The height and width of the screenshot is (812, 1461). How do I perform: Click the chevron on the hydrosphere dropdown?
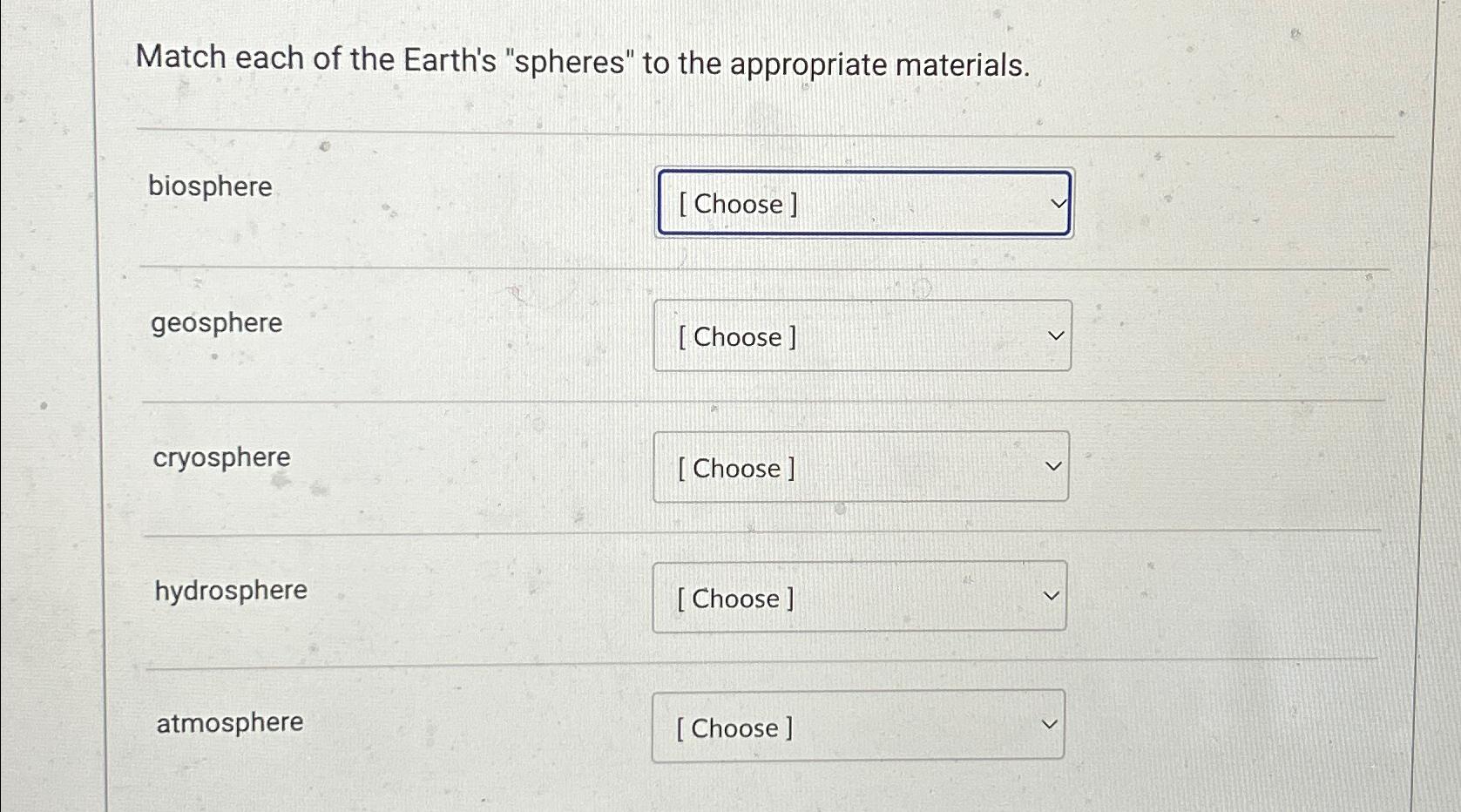click(x=1051, y=595)
